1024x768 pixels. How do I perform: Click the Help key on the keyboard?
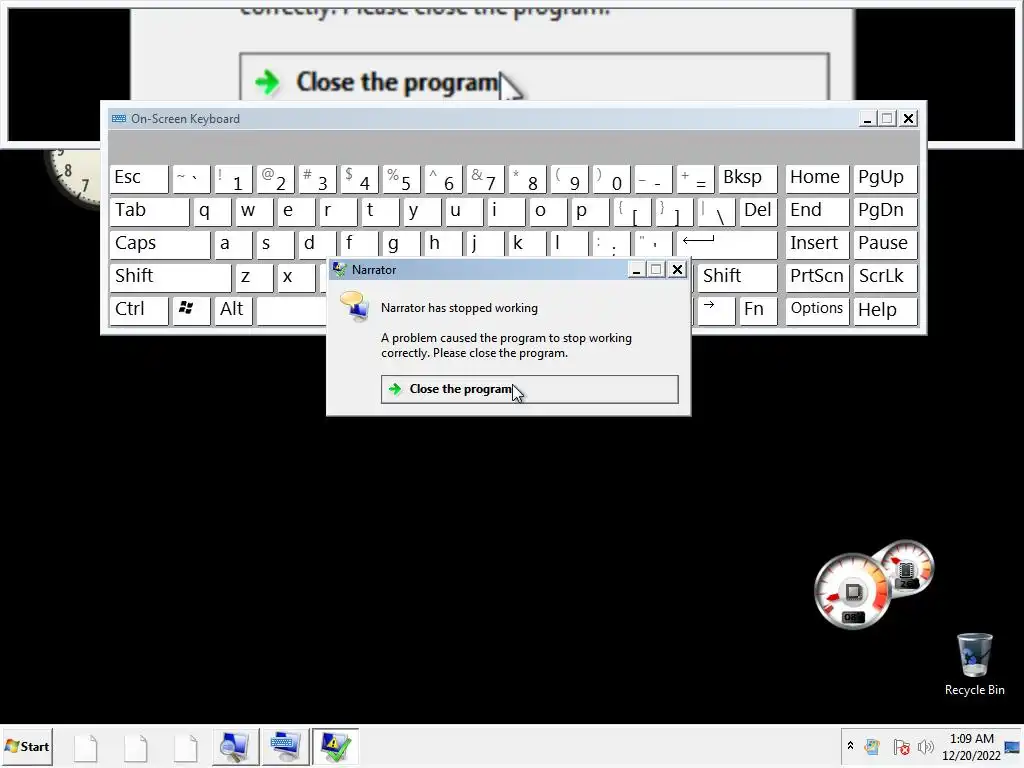click(x=885, y=310)
